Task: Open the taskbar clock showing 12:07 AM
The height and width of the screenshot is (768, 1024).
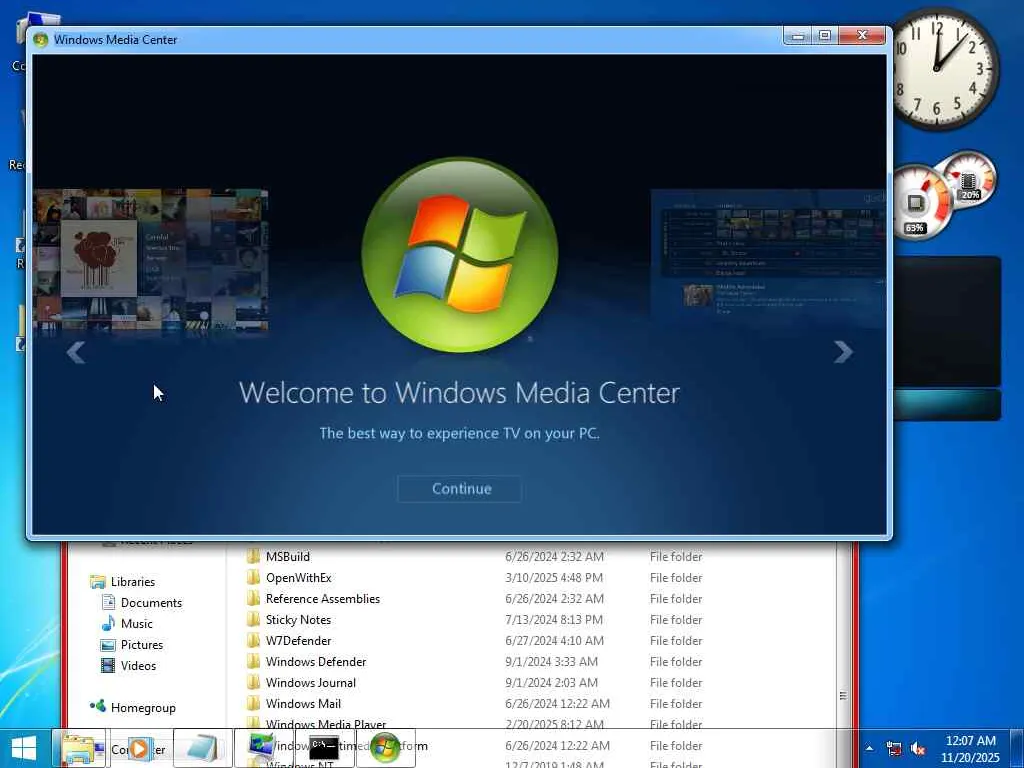Action: click(x=970, y=748)
